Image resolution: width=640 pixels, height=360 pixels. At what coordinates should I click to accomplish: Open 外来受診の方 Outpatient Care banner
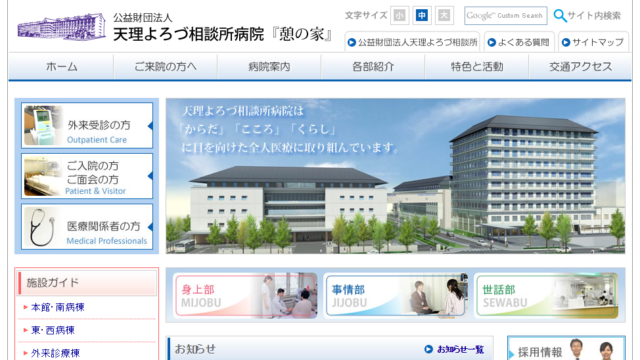pos(87,125)
